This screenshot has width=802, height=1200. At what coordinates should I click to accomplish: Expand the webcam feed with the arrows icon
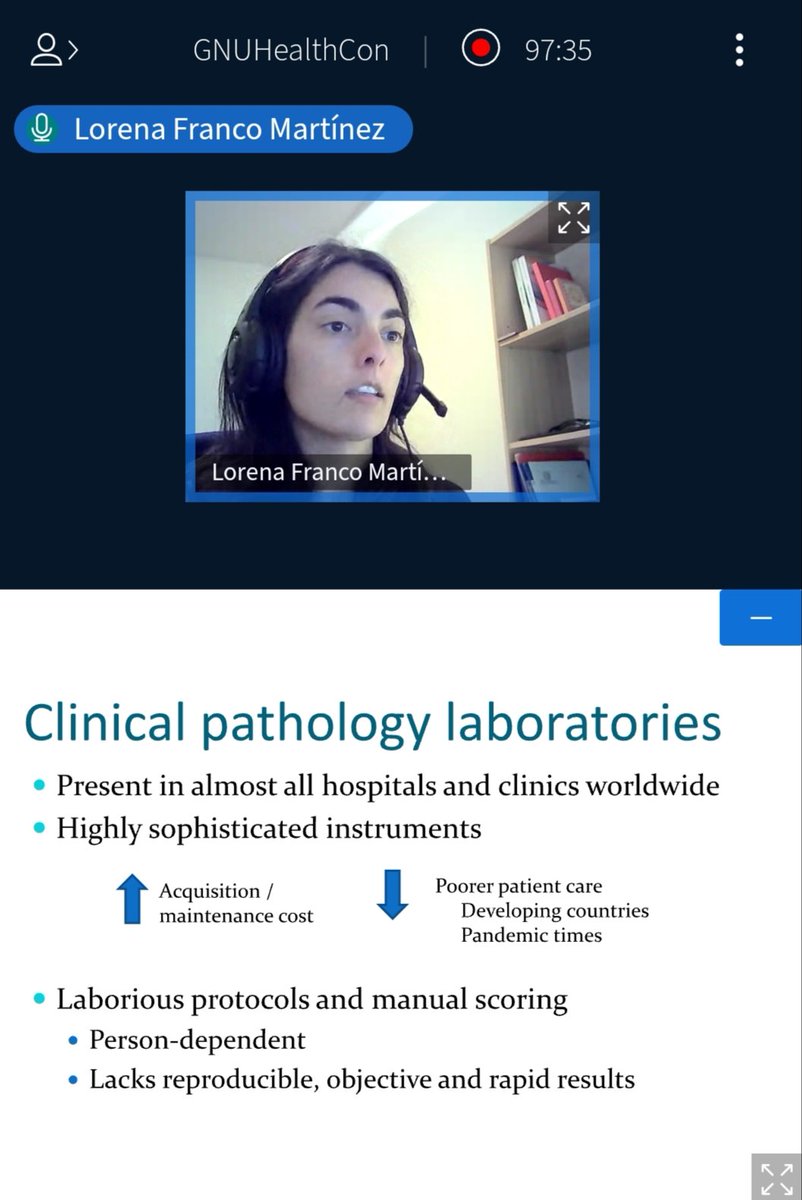[x=572, y=218]
